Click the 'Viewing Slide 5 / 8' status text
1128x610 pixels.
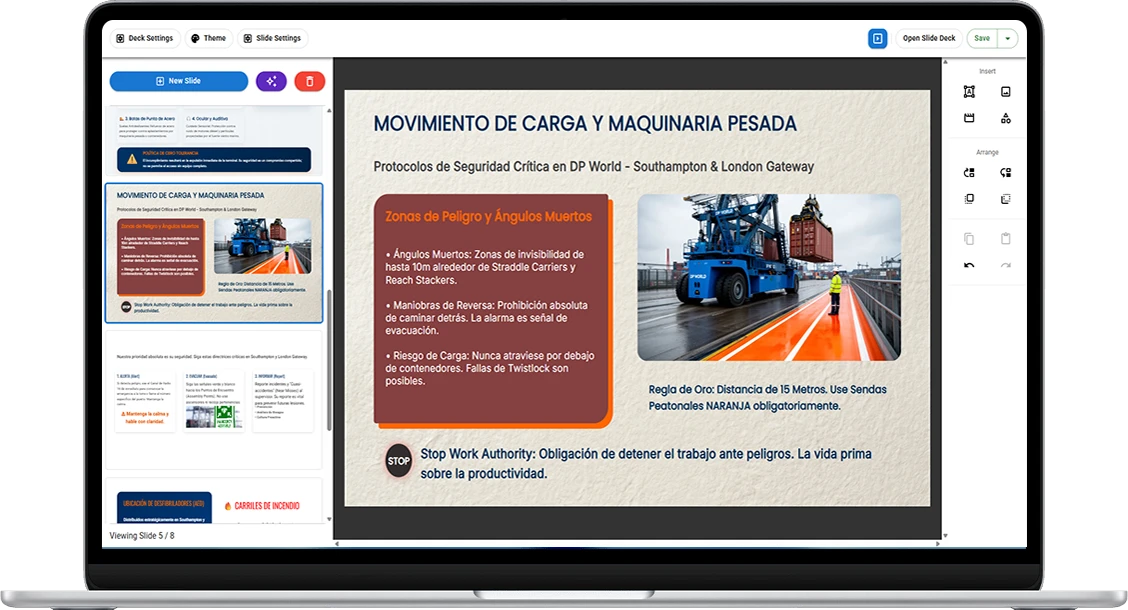pyautogui.click(x=142, y=536)
